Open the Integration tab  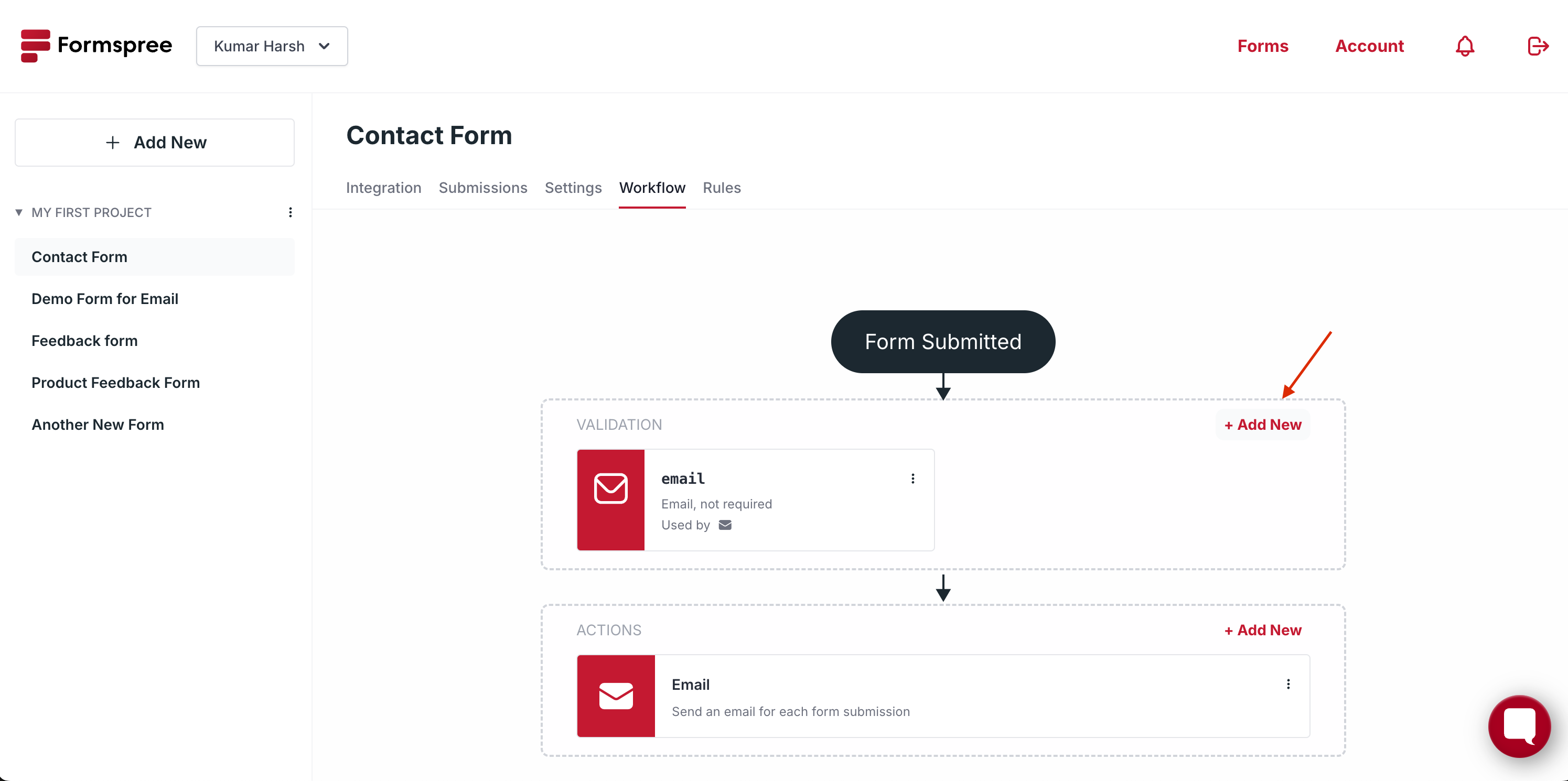[x=383, y=188]
